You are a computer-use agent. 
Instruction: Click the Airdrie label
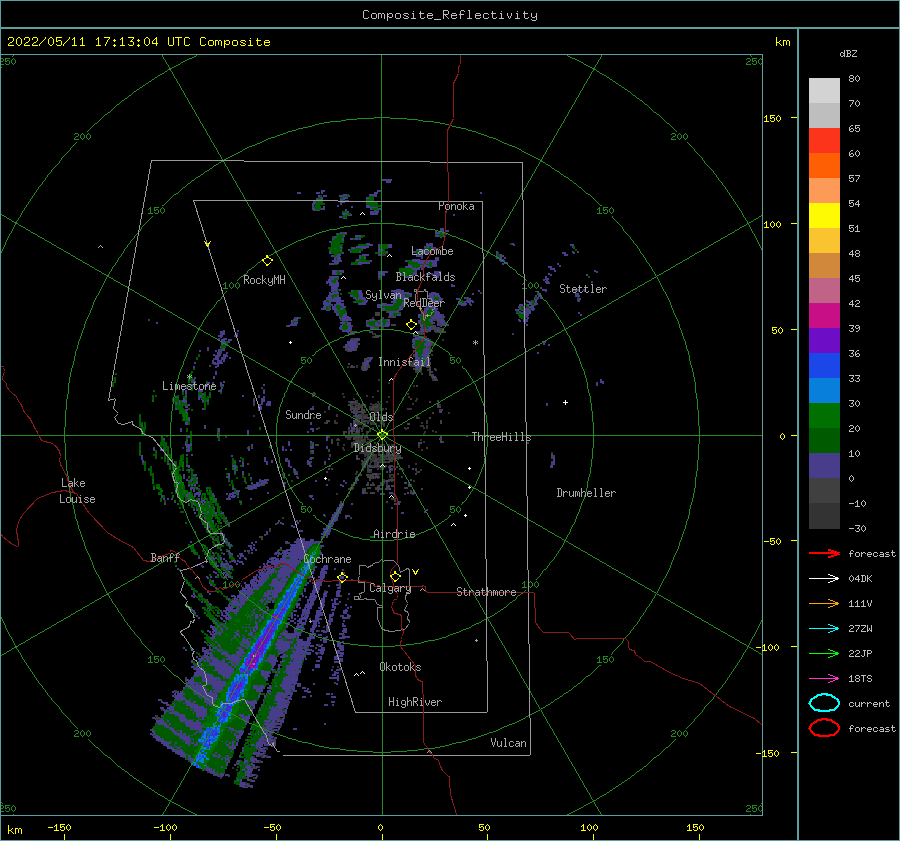point(394,534)
